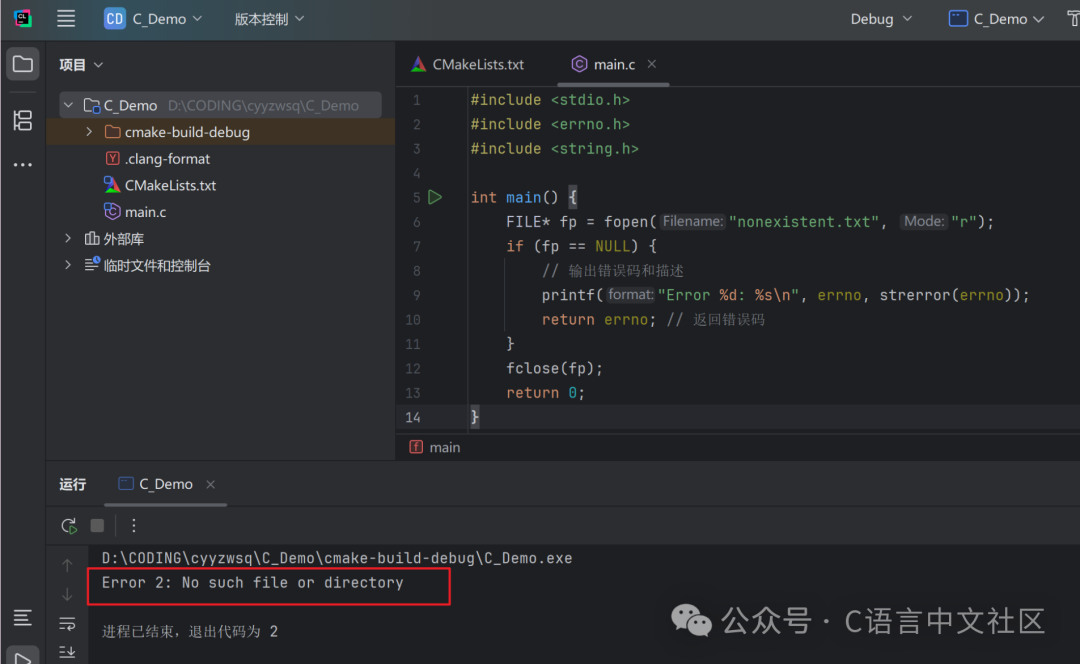Toggle soft-wrap in console output
The width and height of the screenshot is (1080, 664).
coord(67,623)
